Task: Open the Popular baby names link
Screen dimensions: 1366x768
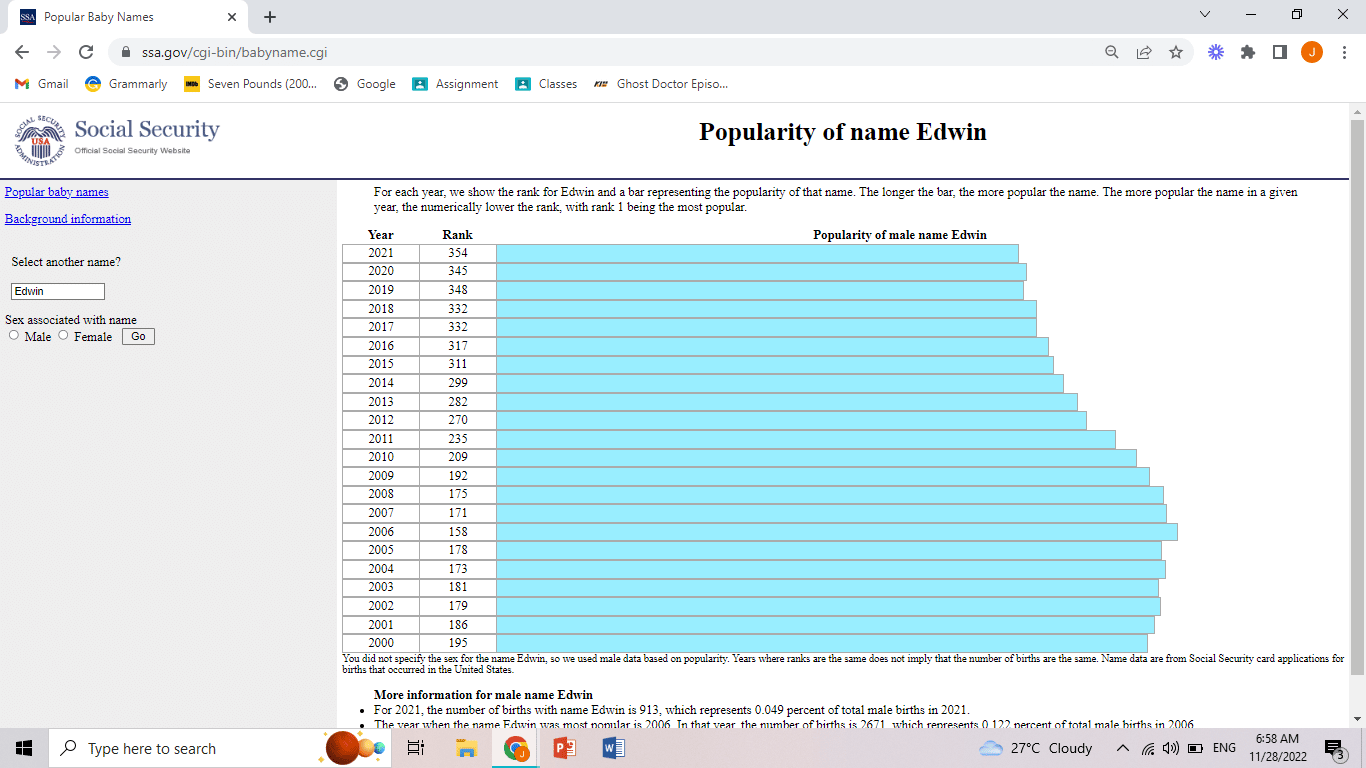Action: [57, 192]
